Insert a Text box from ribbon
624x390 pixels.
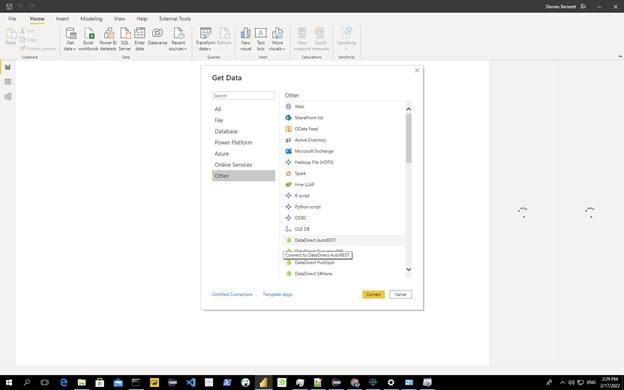(261, 39)
